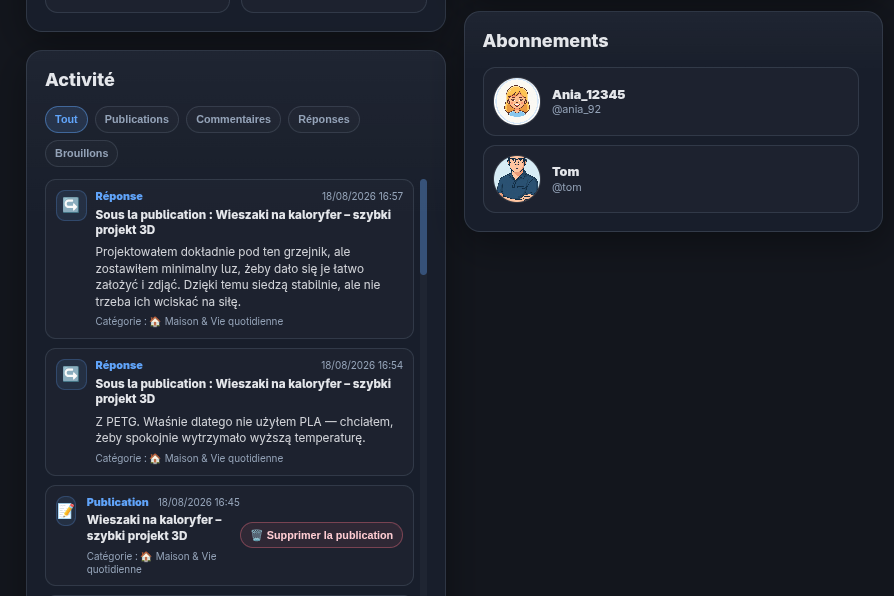The width and height of the screenshot is (894, 596).
Task: Click reply text starting 'Projektowałem dokładnie'
Action: pyautogui.click(x=238, y=277)
